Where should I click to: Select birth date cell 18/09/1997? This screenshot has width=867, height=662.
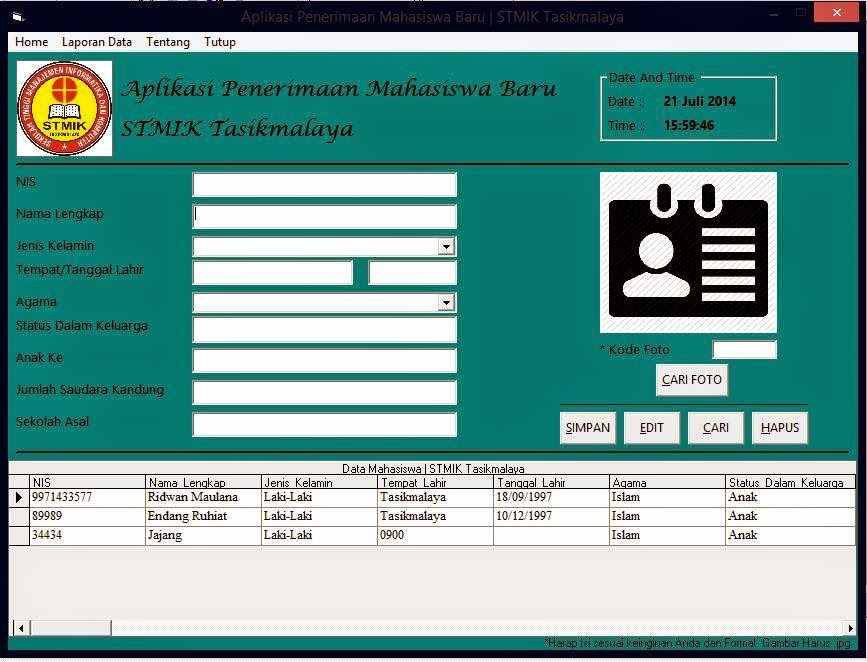551,497
